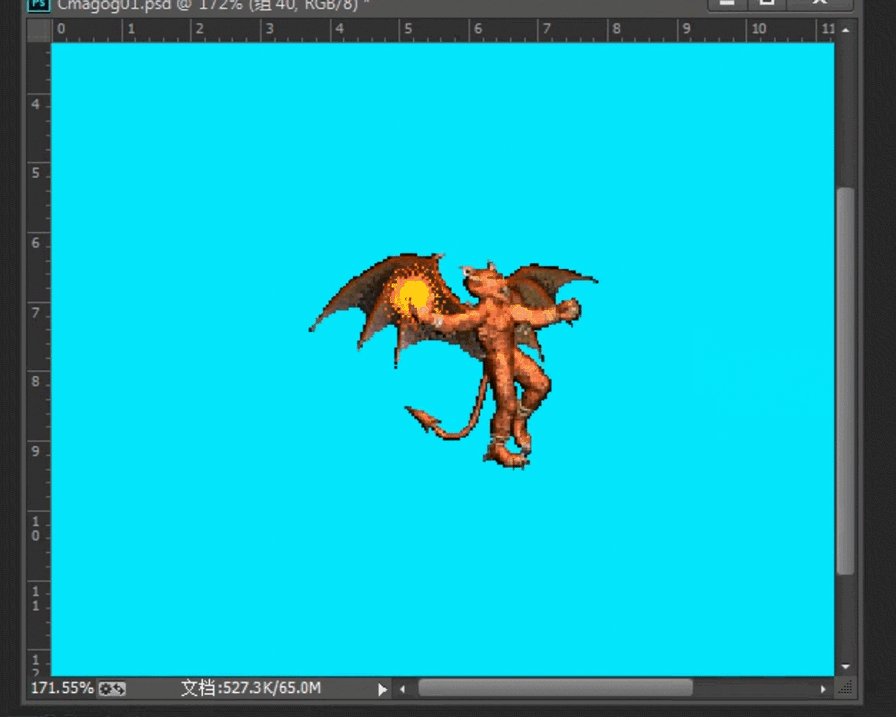Maximize the Cmagog01.psd document window

tap(767, 3)
